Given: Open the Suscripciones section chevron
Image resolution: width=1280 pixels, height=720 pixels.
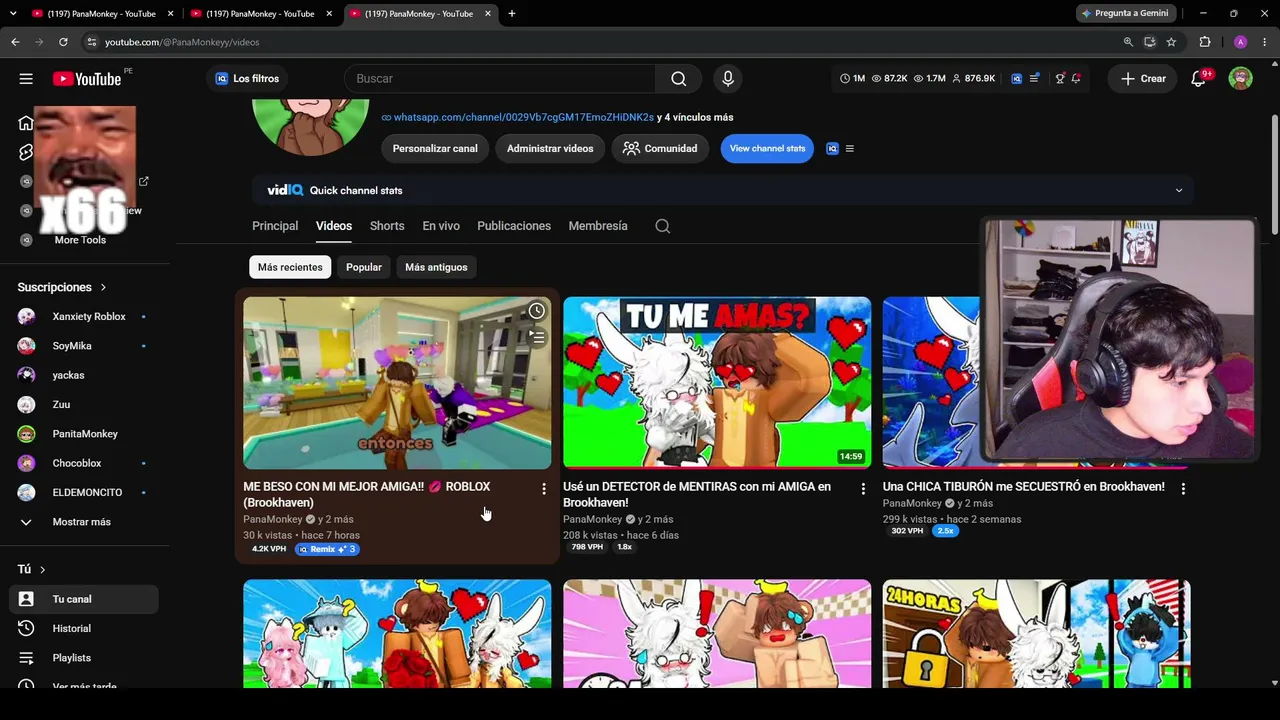Looking at the screenshot, I should [102, 287].
